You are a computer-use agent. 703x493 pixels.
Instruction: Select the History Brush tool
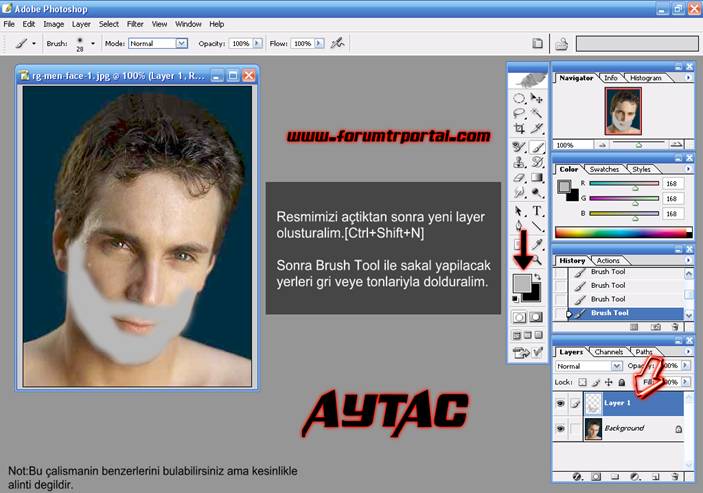point(536,162)
